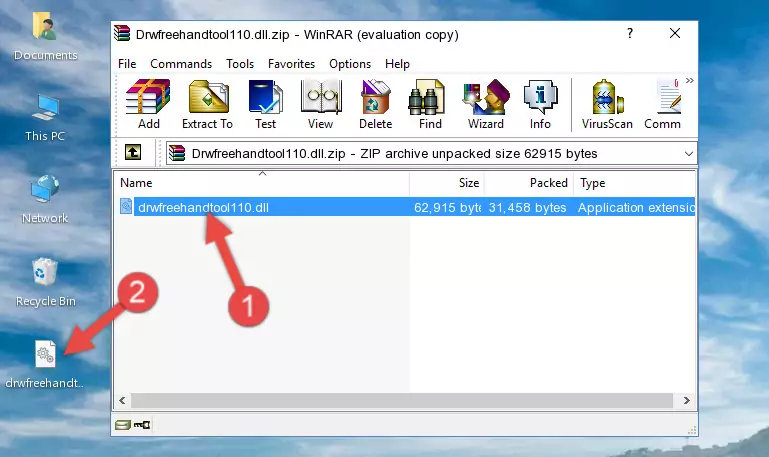Sort by the Size column header
Viewport: 769px width, 457px height.
447,183
